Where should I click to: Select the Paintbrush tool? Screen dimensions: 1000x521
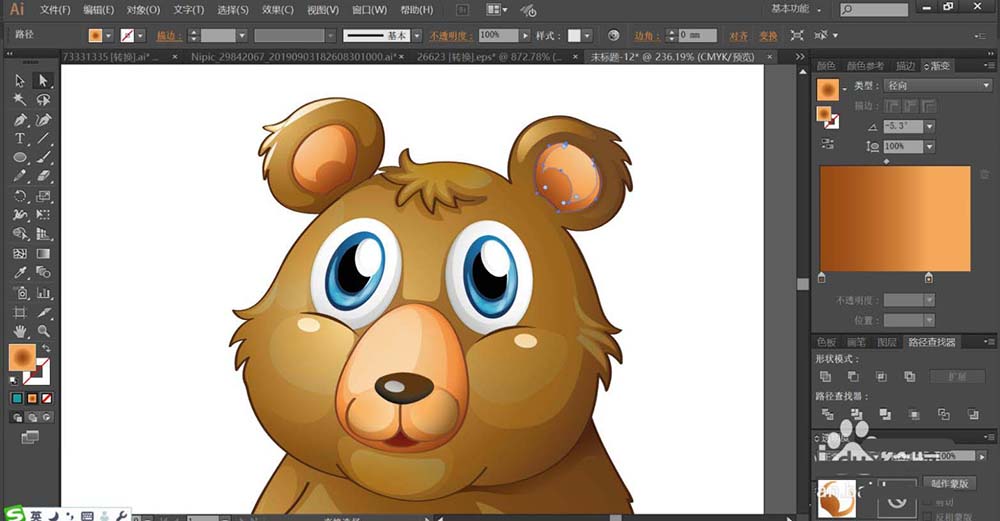43,157
